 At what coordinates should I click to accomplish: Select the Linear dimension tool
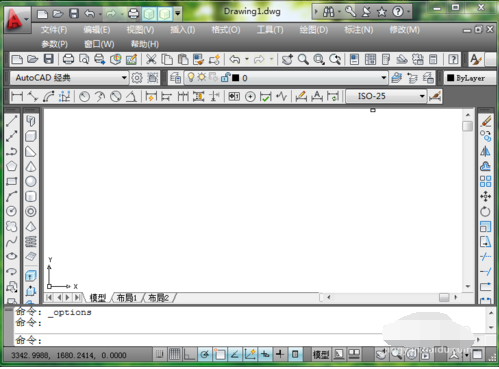17,97
